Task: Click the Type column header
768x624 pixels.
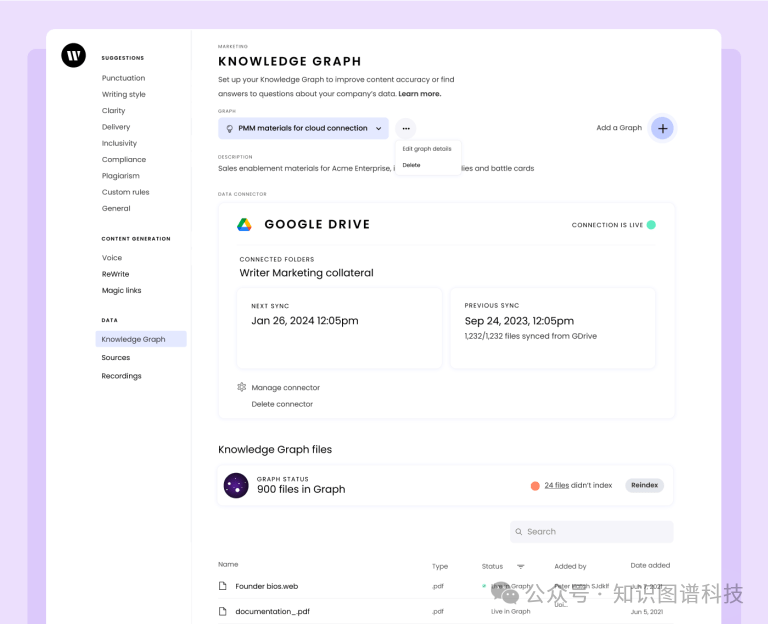Action: (x=440, y=566)
